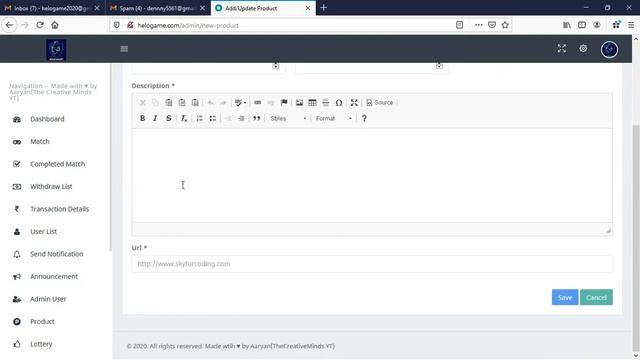Insert a numbered list
The image size is (640, 360).
[199, 118]
